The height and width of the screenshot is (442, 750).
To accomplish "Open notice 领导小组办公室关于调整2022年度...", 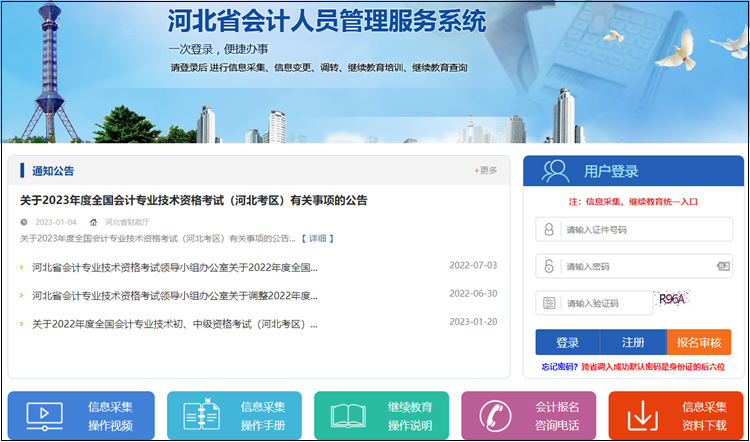I will [x=175, y=296].
